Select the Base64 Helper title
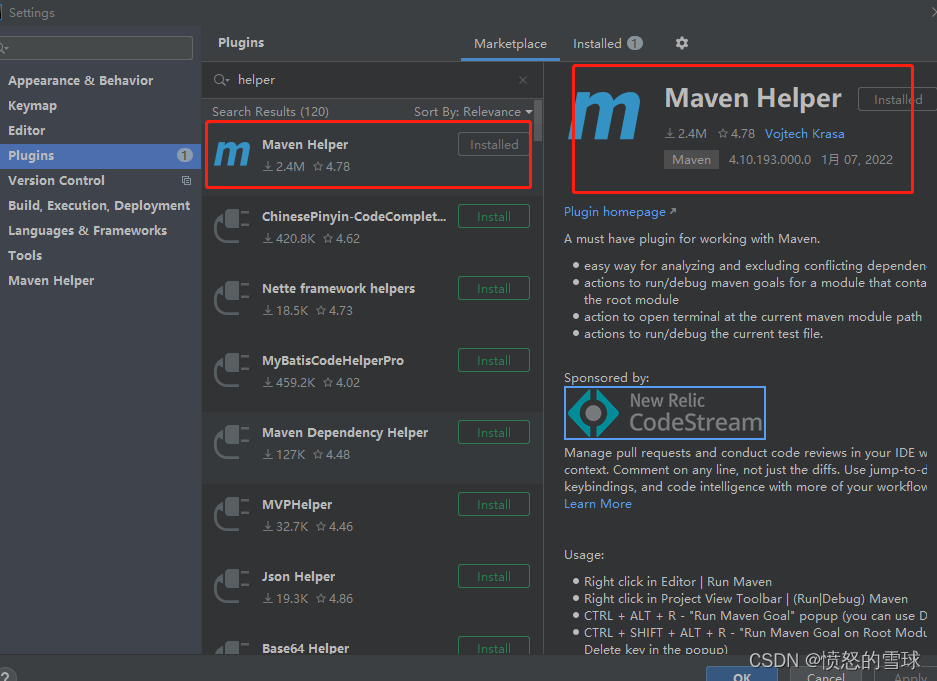The height and width of the screenshot is (681, 937). (x=305, y=648)
